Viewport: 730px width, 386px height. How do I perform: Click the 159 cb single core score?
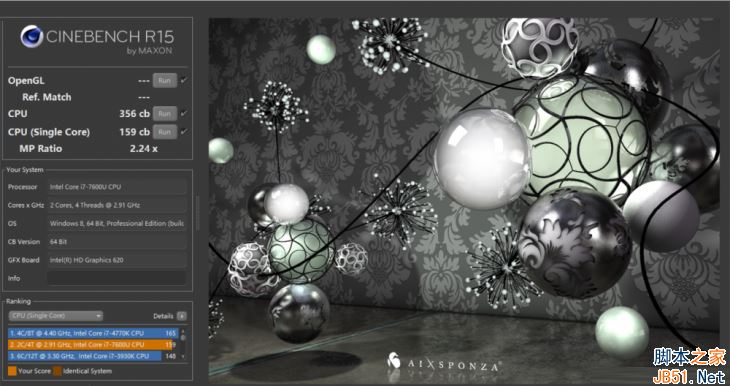click(135, 132)
